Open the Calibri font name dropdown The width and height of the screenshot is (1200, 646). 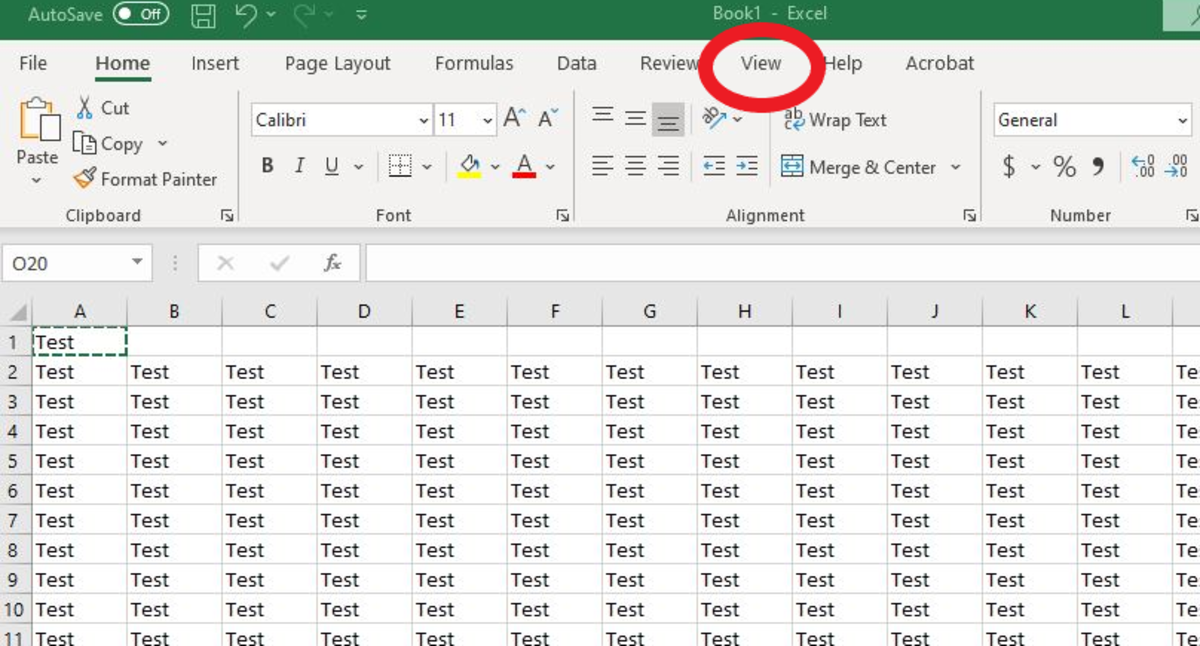[423, 121]
